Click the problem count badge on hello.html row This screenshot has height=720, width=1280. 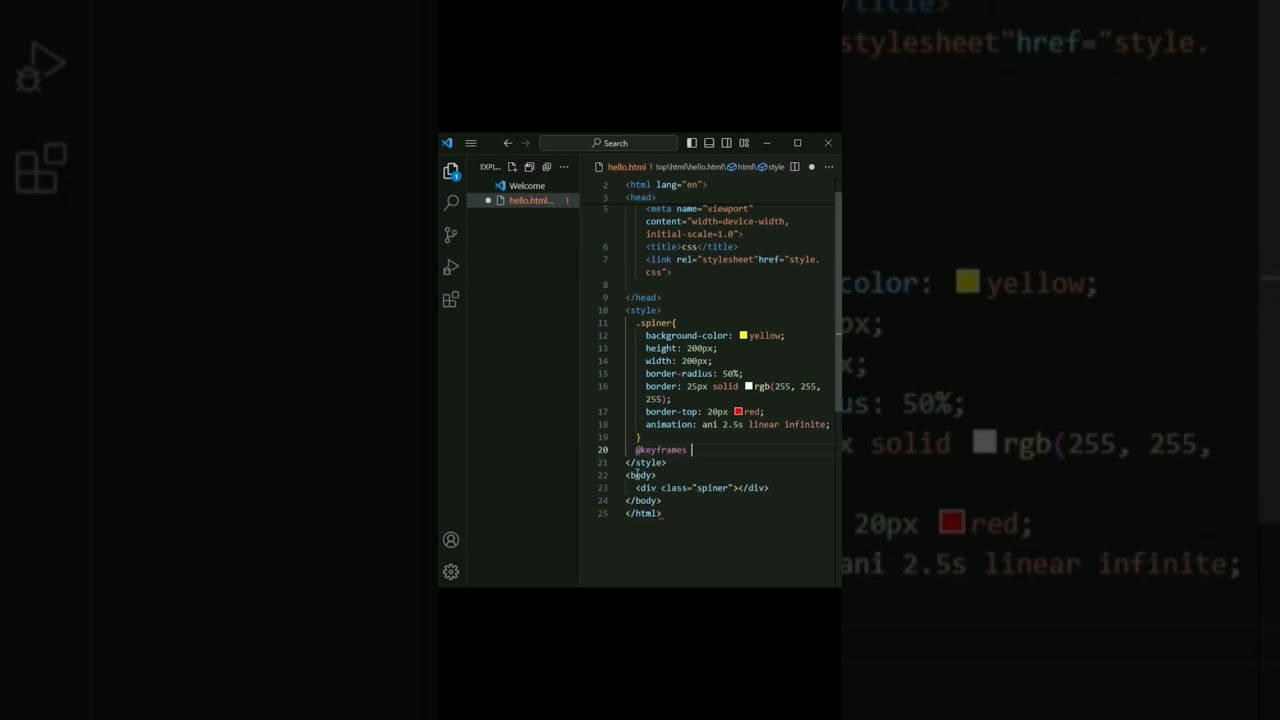pyautogui.click(x=567, y=201)
